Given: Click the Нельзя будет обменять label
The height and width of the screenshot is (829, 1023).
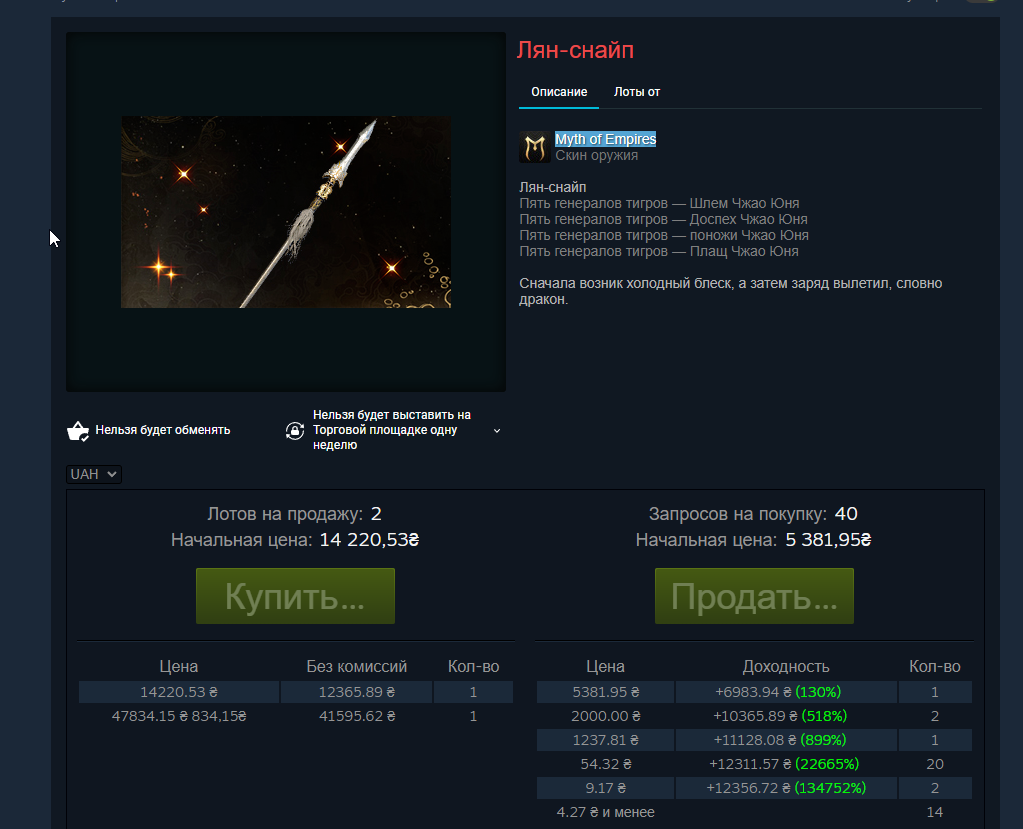Looking at the screenshot, I should 163,430.
